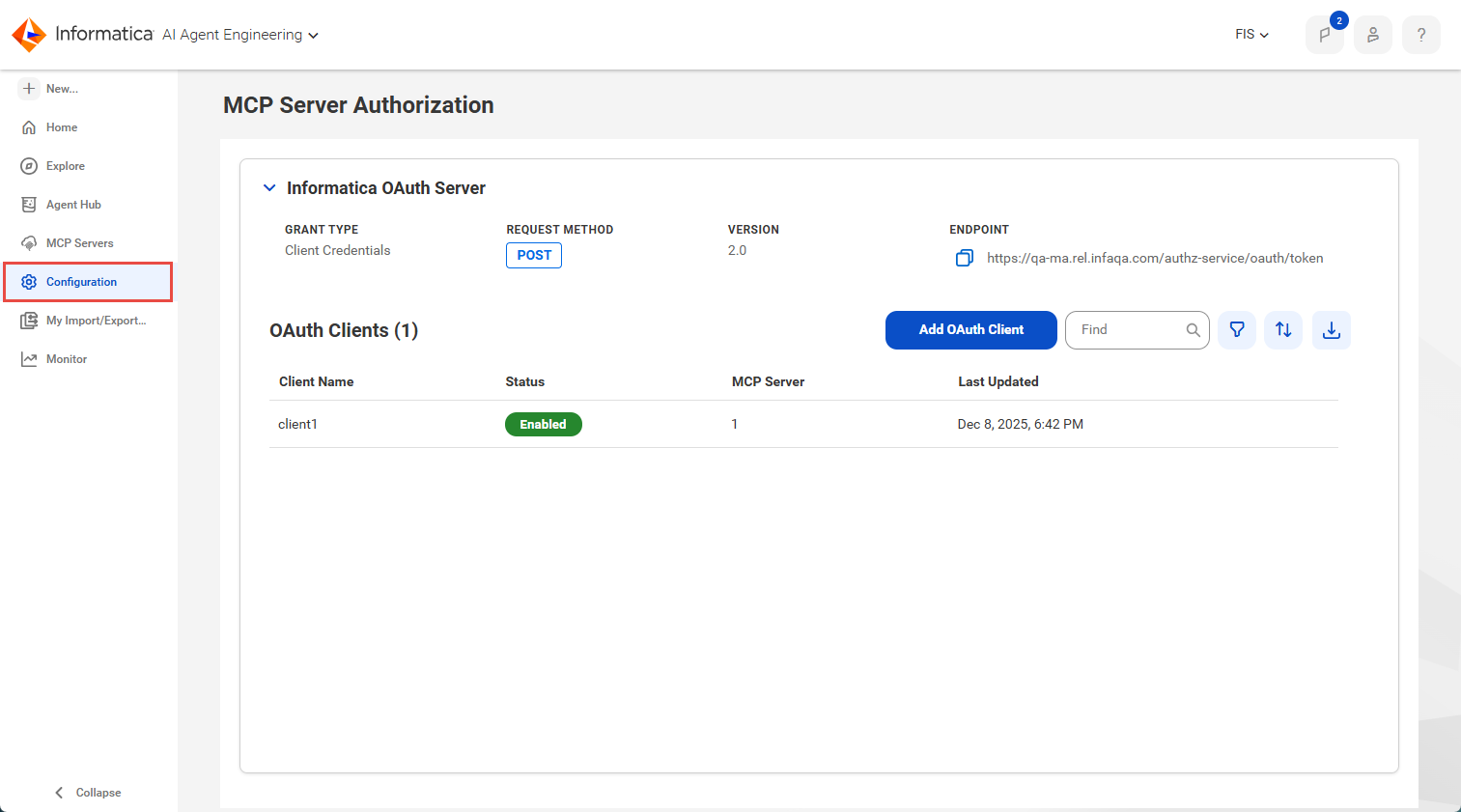Click the Status column header
The height and width of the screenshot is (812, 1461).
pyautogui.click(x=525, y=381)
